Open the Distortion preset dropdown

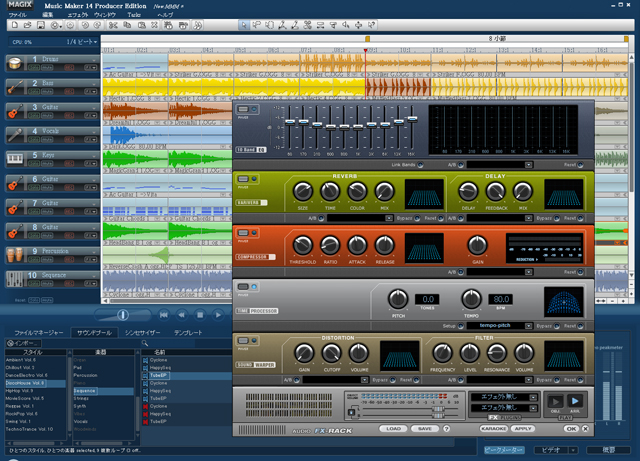pyautogui.click(x=364, y=380)
